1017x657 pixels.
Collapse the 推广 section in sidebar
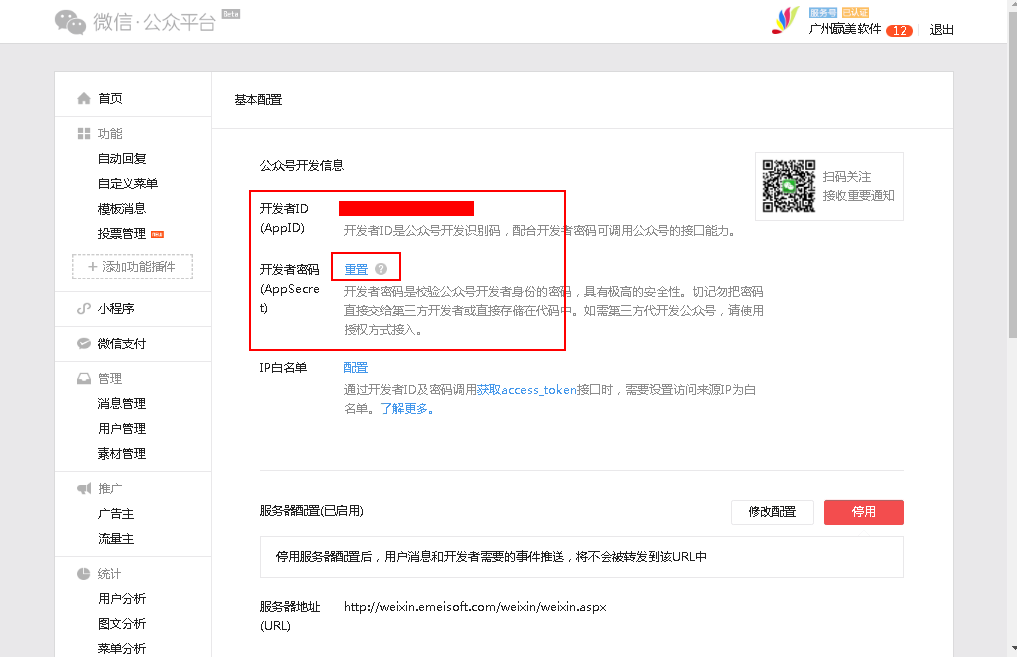[x=109, y=489]
